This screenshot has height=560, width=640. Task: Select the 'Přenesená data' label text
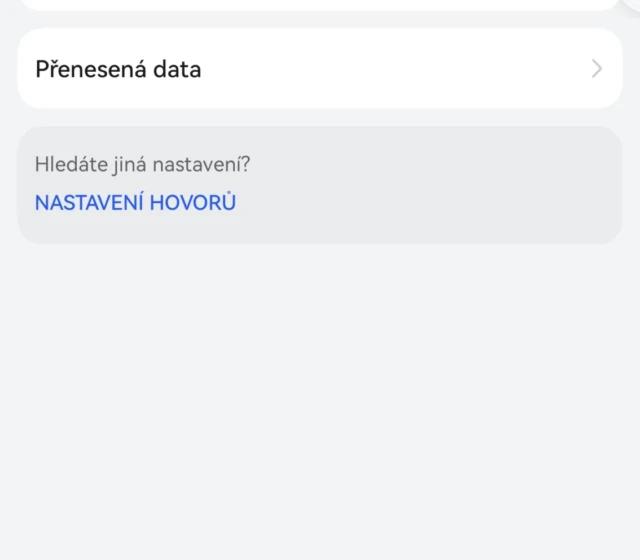[118, 69]
